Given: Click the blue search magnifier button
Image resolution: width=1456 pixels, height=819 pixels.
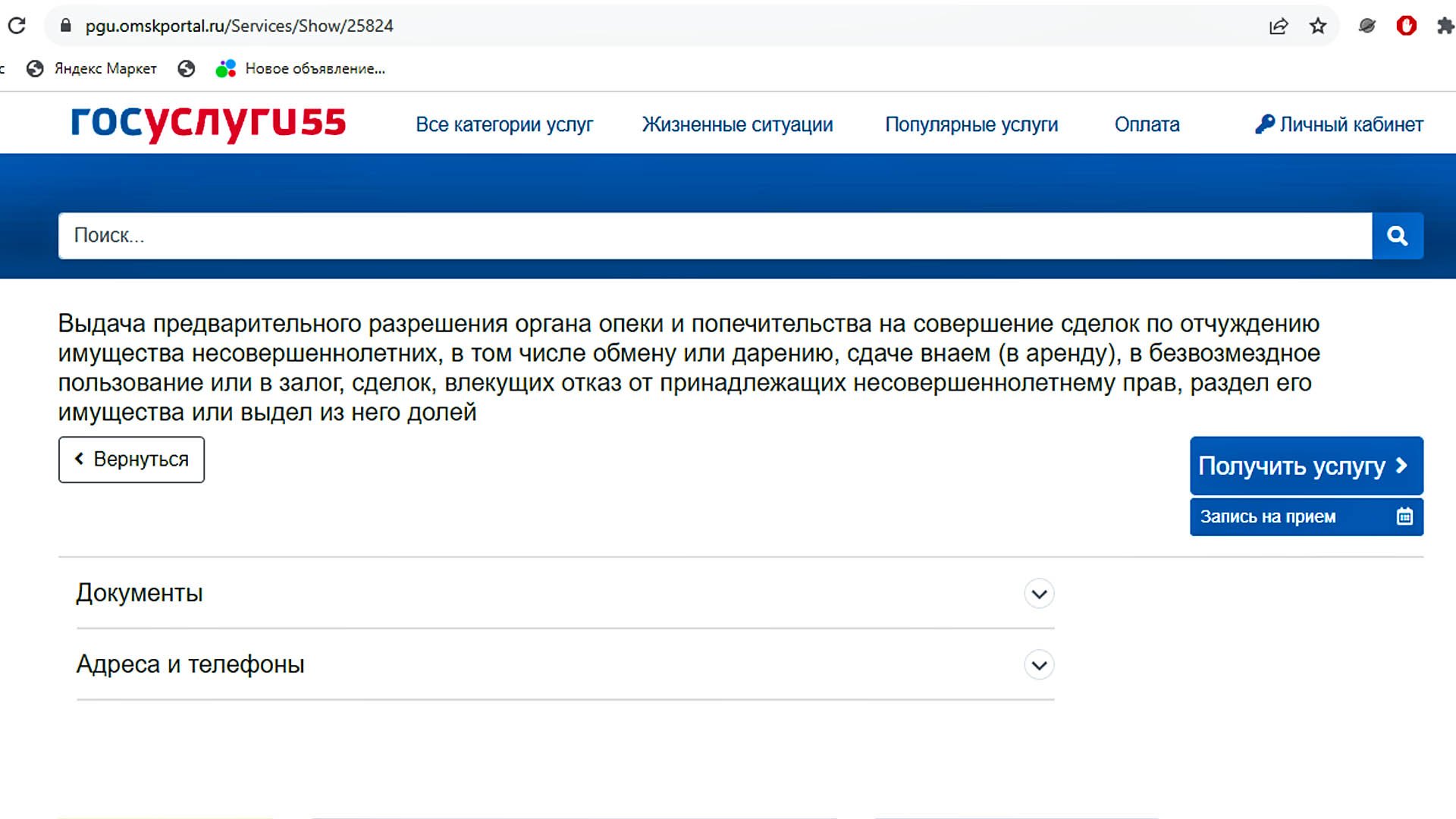Looking at the screenshot, I should point(1397,236).
